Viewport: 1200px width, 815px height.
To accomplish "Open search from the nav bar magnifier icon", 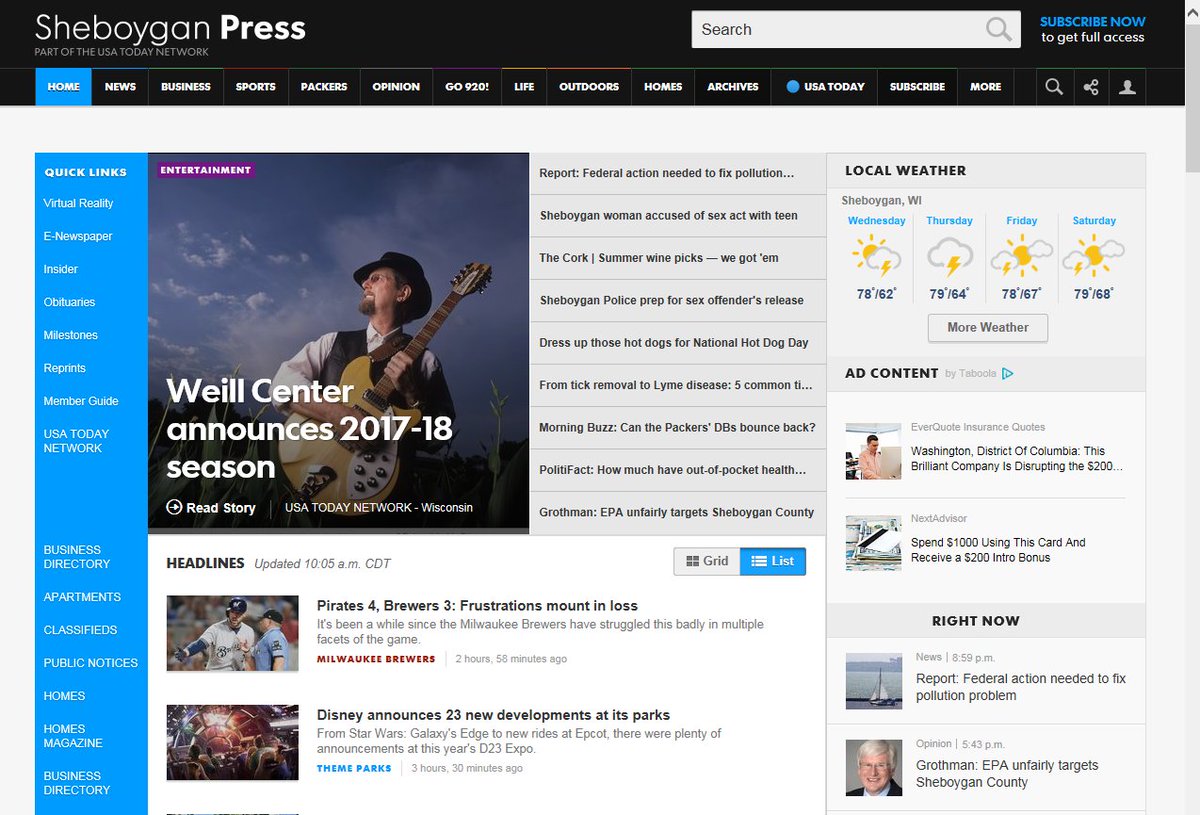I will tap(1054, 87).
